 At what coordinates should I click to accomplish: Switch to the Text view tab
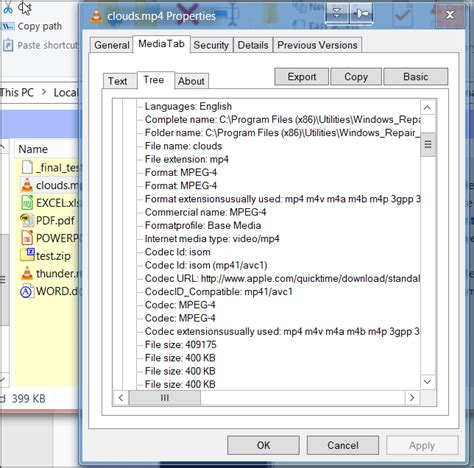coord(118,81)
